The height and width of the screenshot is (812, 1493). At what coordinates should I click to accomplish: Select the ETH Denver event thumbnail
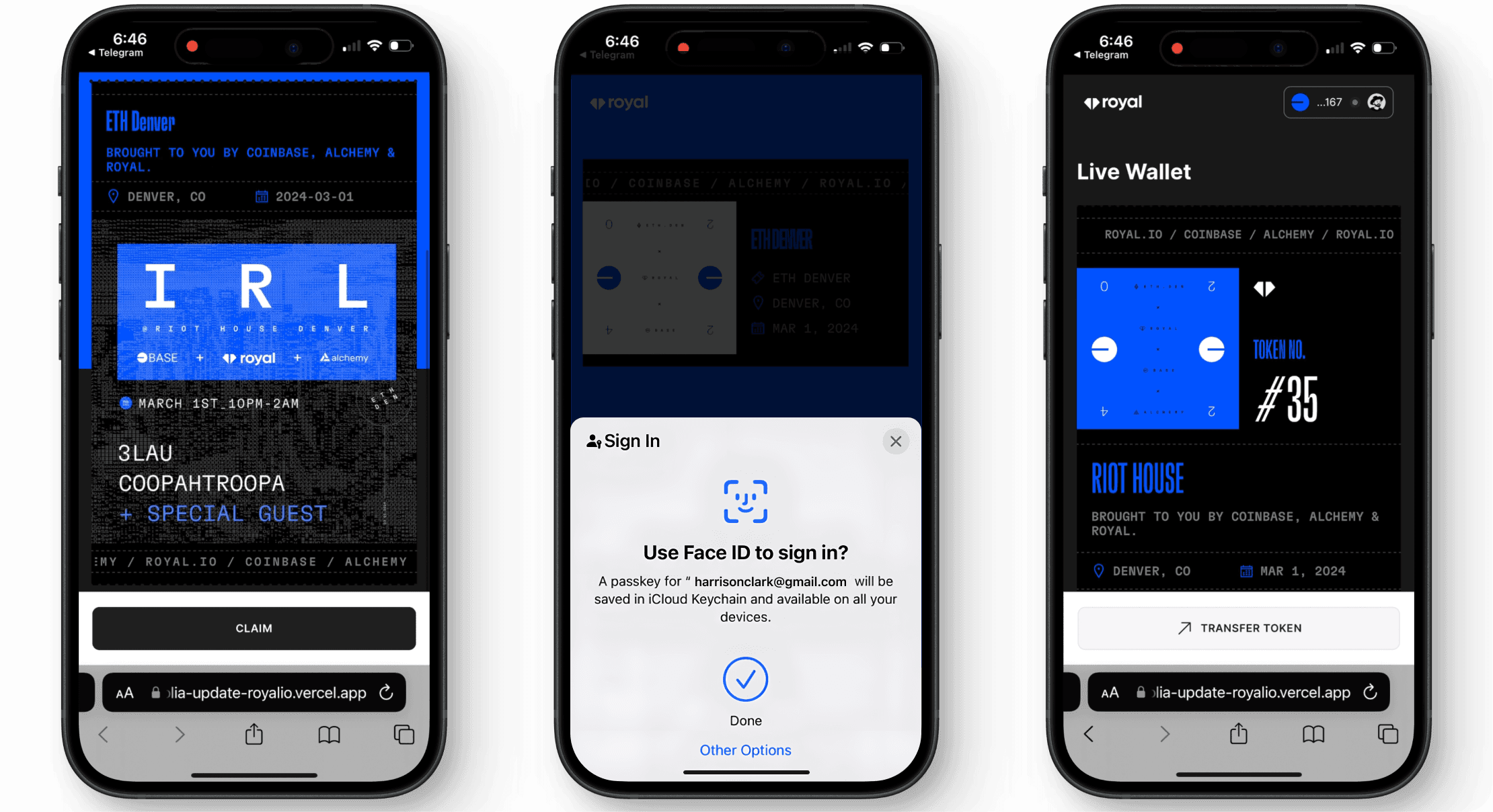pyautogui.click(x=659, y=277)
